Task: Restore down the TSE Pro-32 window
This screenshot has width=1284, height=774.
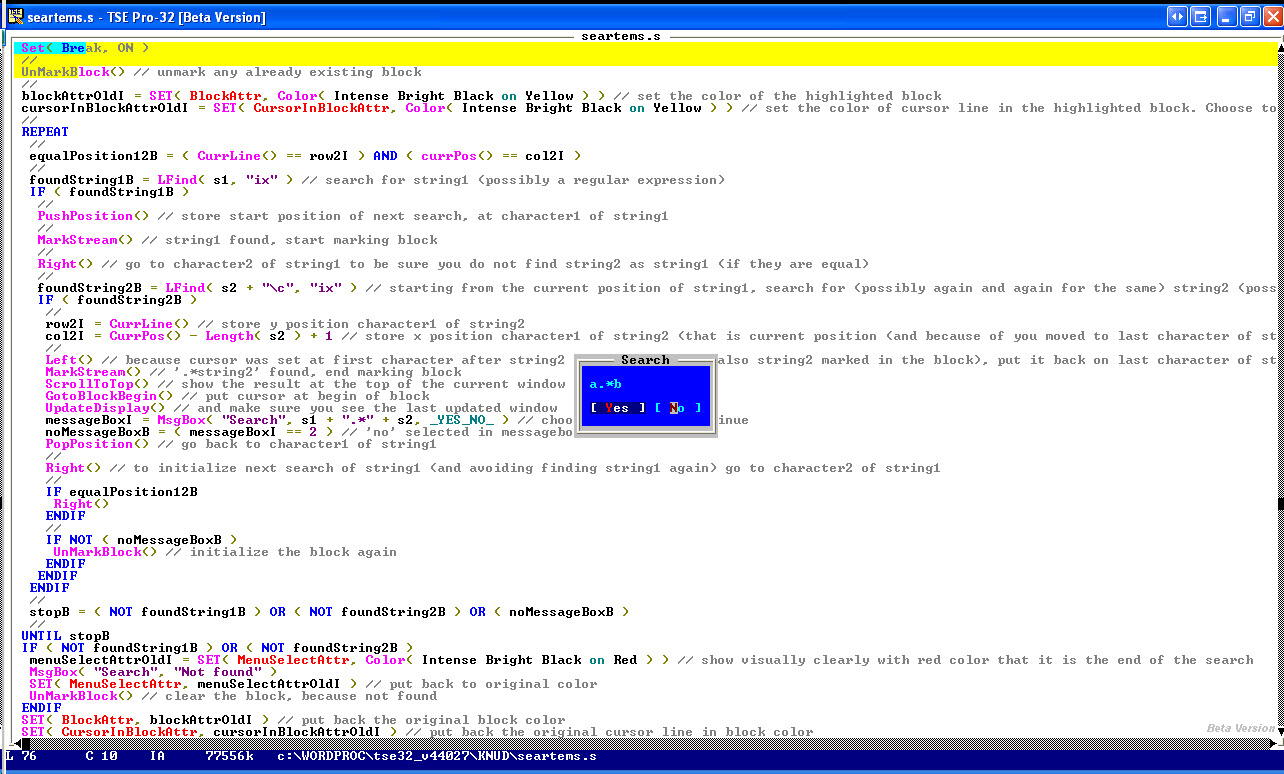Action: (1250, 16)
